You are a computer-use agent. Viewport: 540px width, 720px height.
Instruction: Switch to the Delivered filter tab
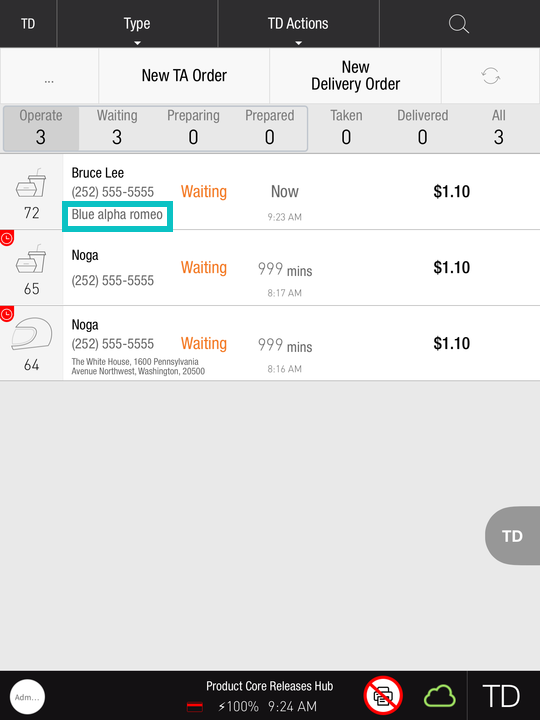coord(422,128)
